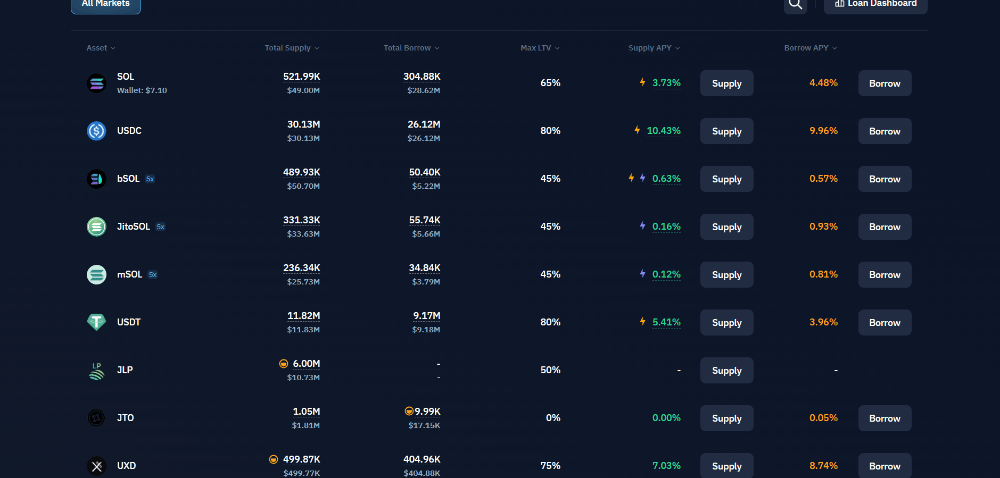
Task: Click the JitoSOL token icon
Action: click(x=96, y=226)
